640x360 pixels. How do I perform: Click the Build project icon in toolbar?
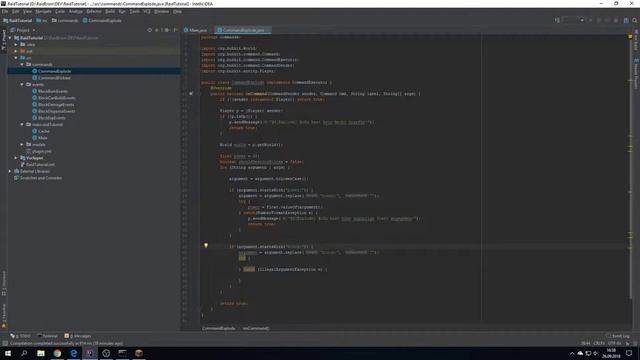[x=557, y=20]
